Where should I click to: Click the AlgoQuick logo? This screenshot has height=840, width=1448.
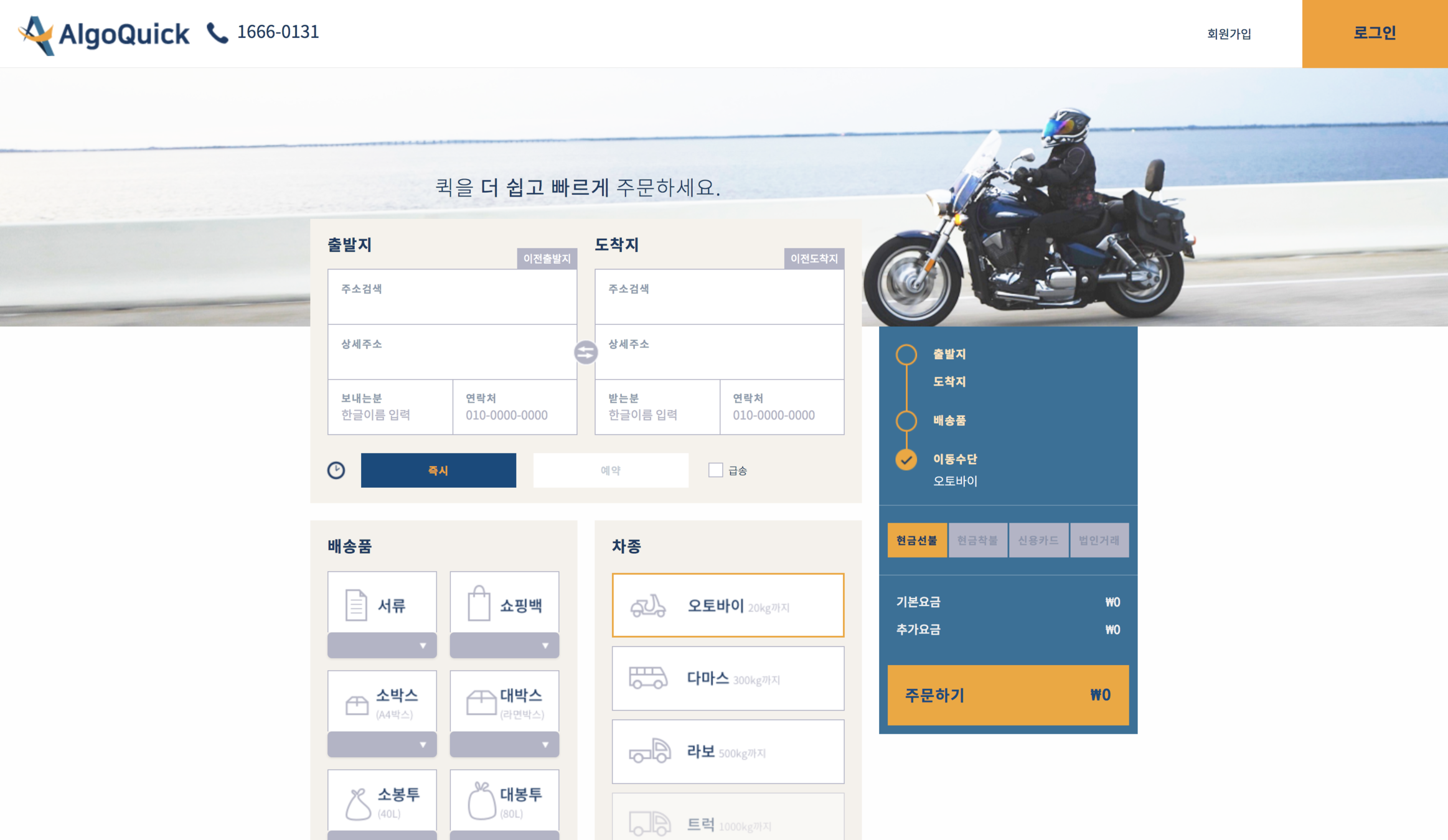tap(104, 34)
